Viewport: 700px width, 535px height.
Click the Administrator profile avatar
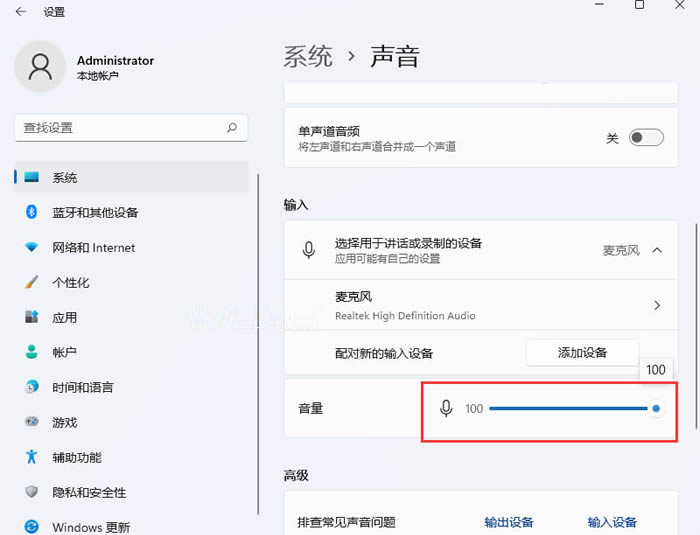pos(40,67)
